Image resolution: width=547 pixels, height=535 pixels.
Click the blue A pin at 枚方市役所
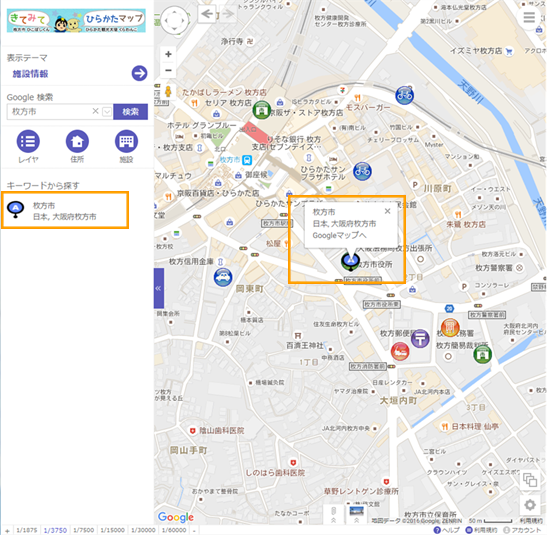[x=350, y=261]
